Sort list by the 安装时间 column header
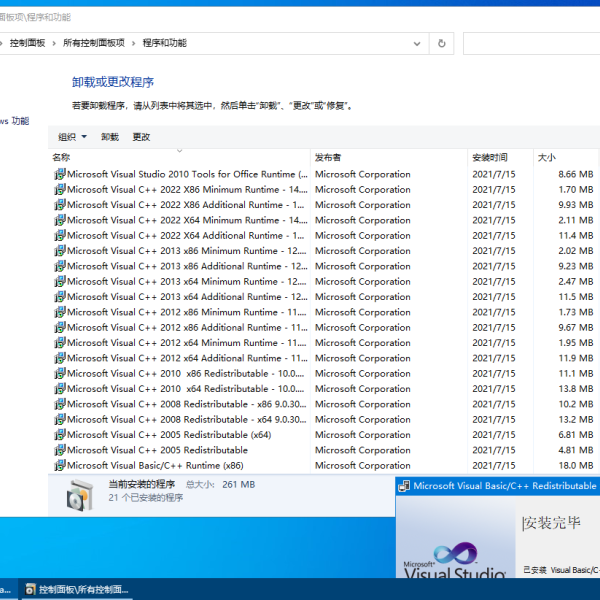 coord(501,157)
